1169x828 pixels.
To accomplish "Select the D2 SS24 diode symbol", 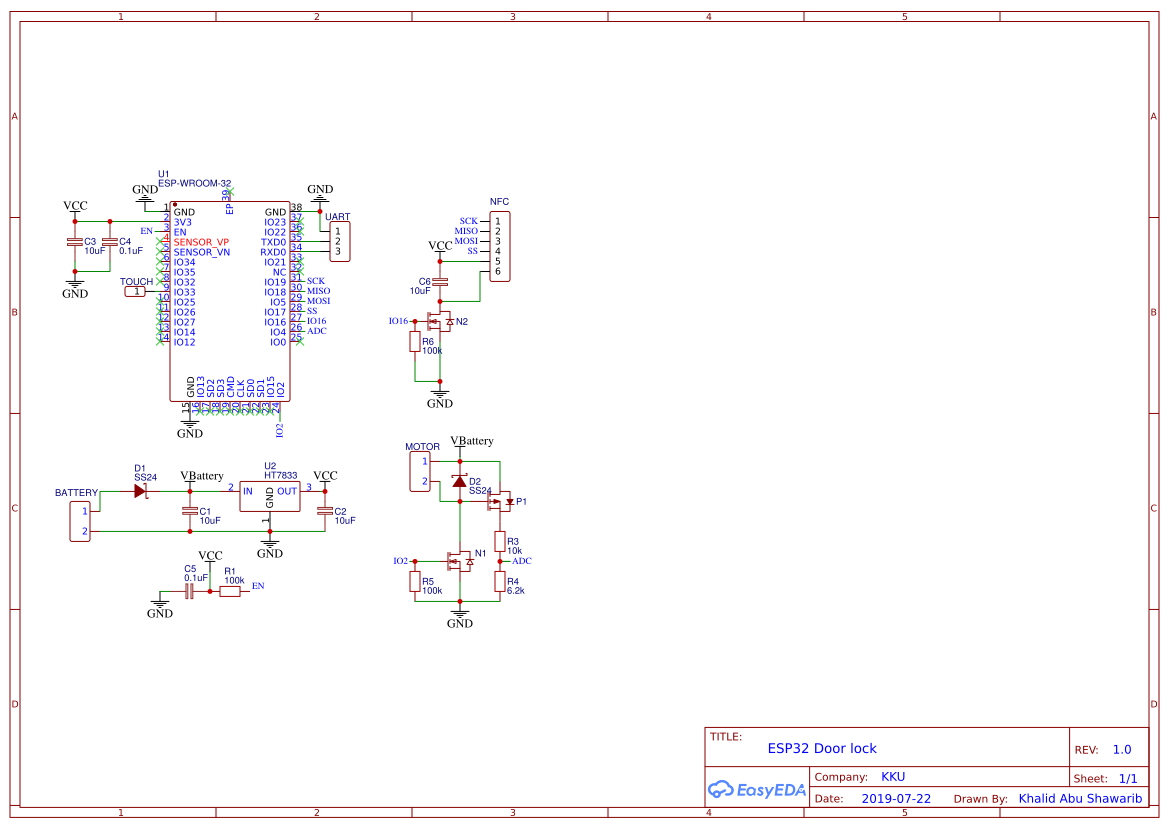I will pyautogui.click(x=459, y=482).
